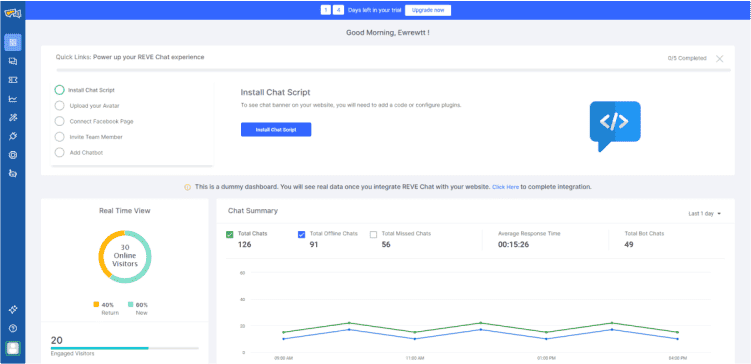Open the sidebar icon below the Settings gear
The height and width of the screenshot is (364, 751).
coord(13,173)
